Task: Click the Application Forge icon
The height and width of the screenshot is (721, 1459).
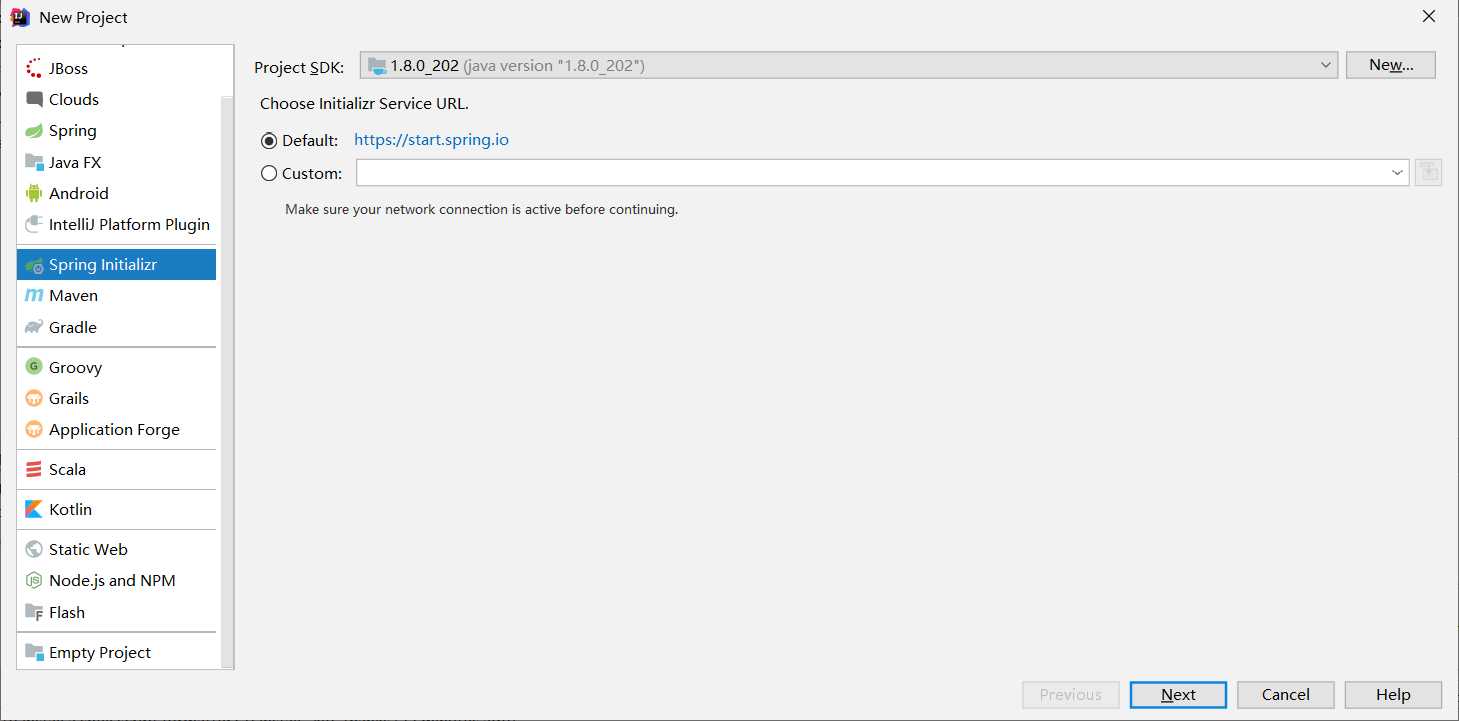Action: [x=34, y=429]
